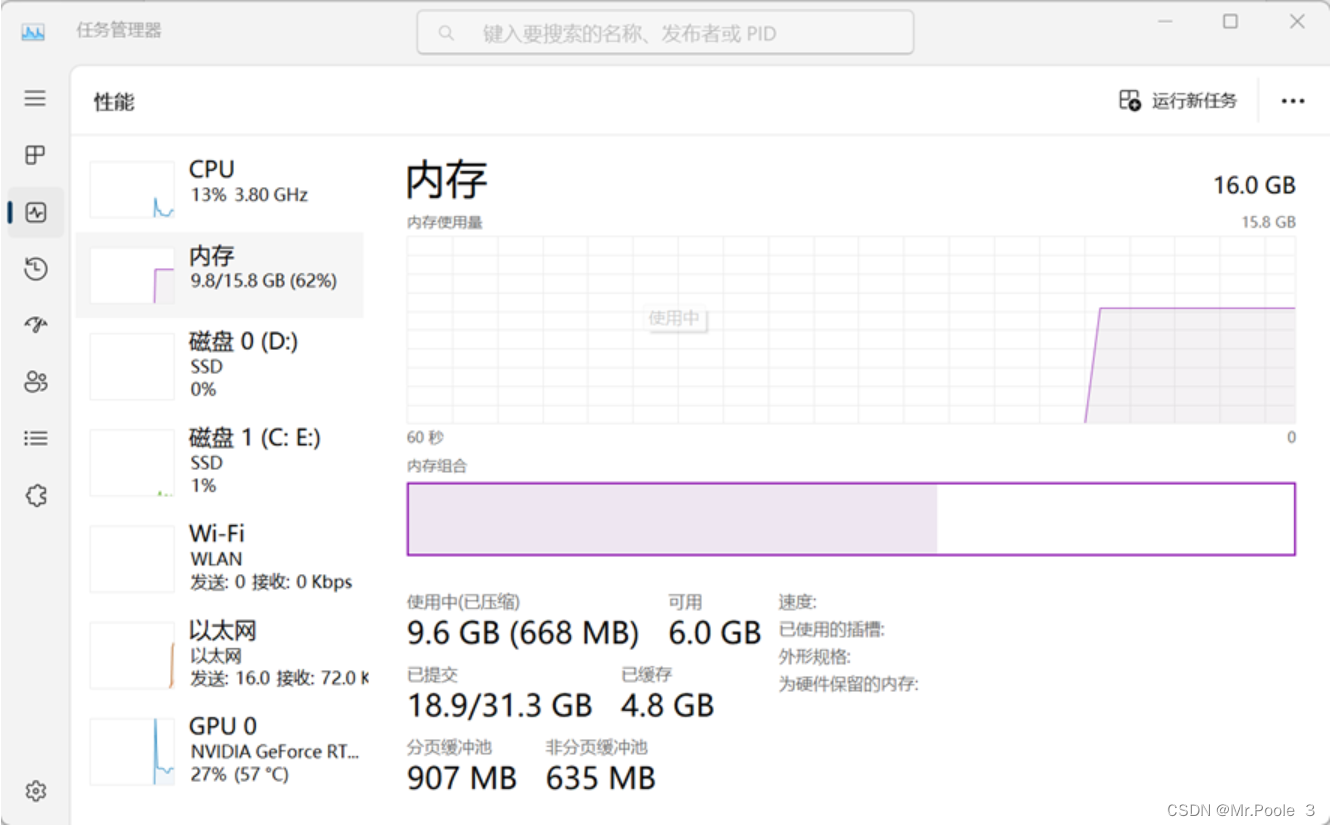Click the 为硬件保留的内存: label
The height and width of the screenshot is (826, 1330).
[849, 684]
